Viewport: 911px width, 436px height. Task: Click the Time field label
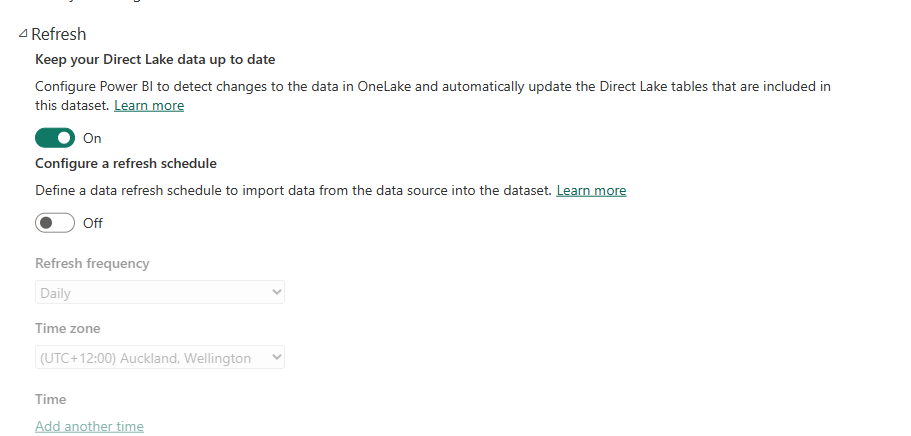50,399
